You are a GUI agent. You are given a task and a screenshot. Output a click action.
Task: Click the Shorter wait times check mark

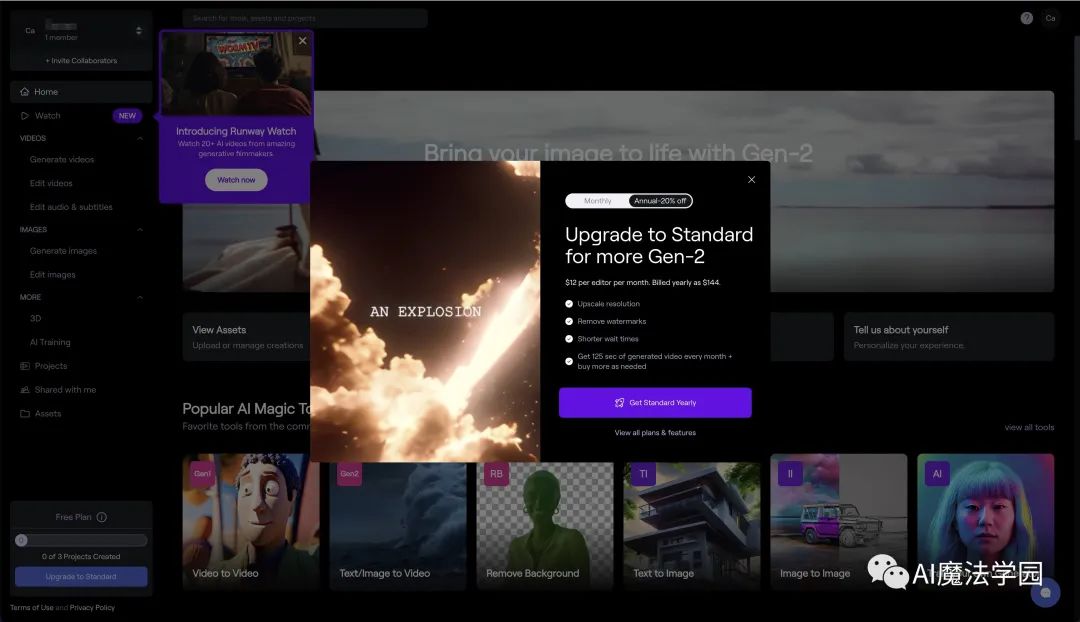pyautogui.click(x=569, y=339)
